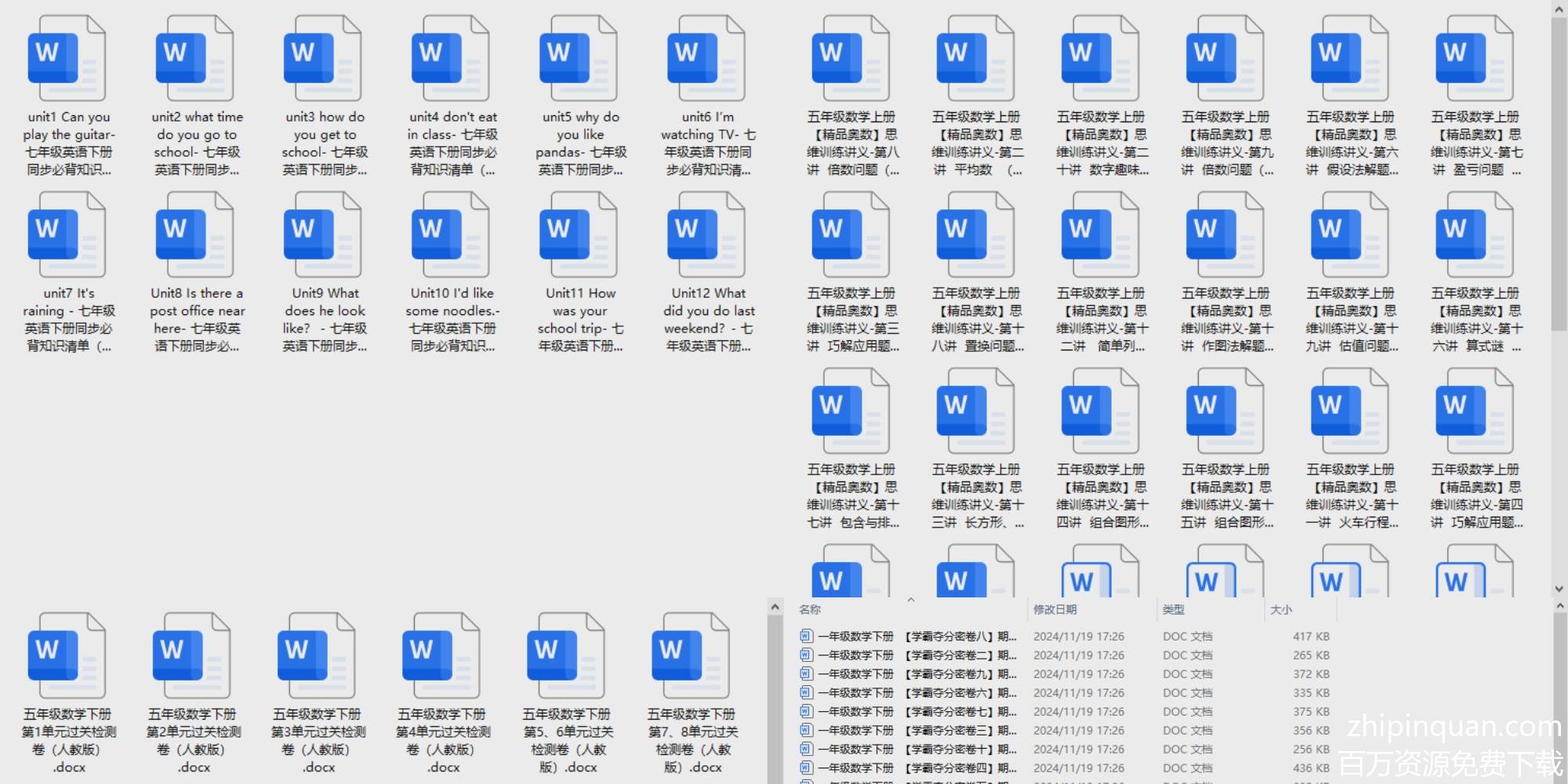
Task: Choose the 第六讲 假设法解题 Word icon
Action: [x=1350, y=59]
